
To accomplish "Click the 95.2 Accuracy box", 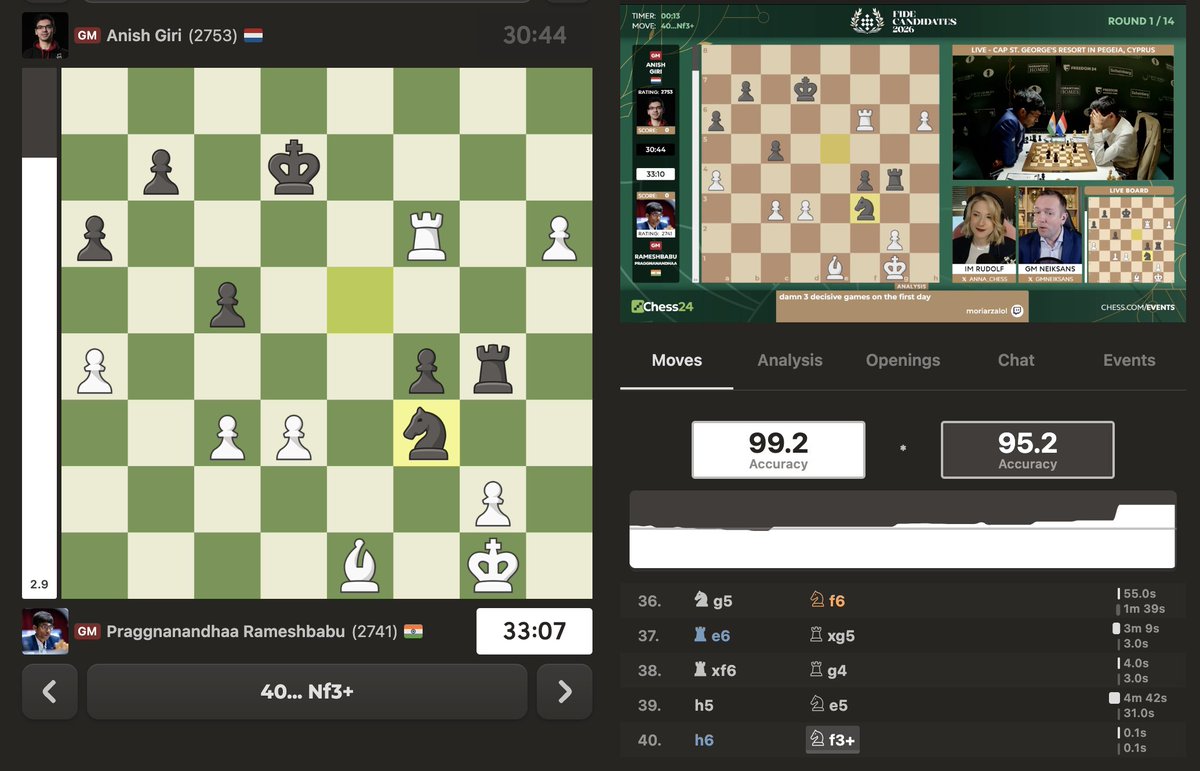I will coord(1027,449).
